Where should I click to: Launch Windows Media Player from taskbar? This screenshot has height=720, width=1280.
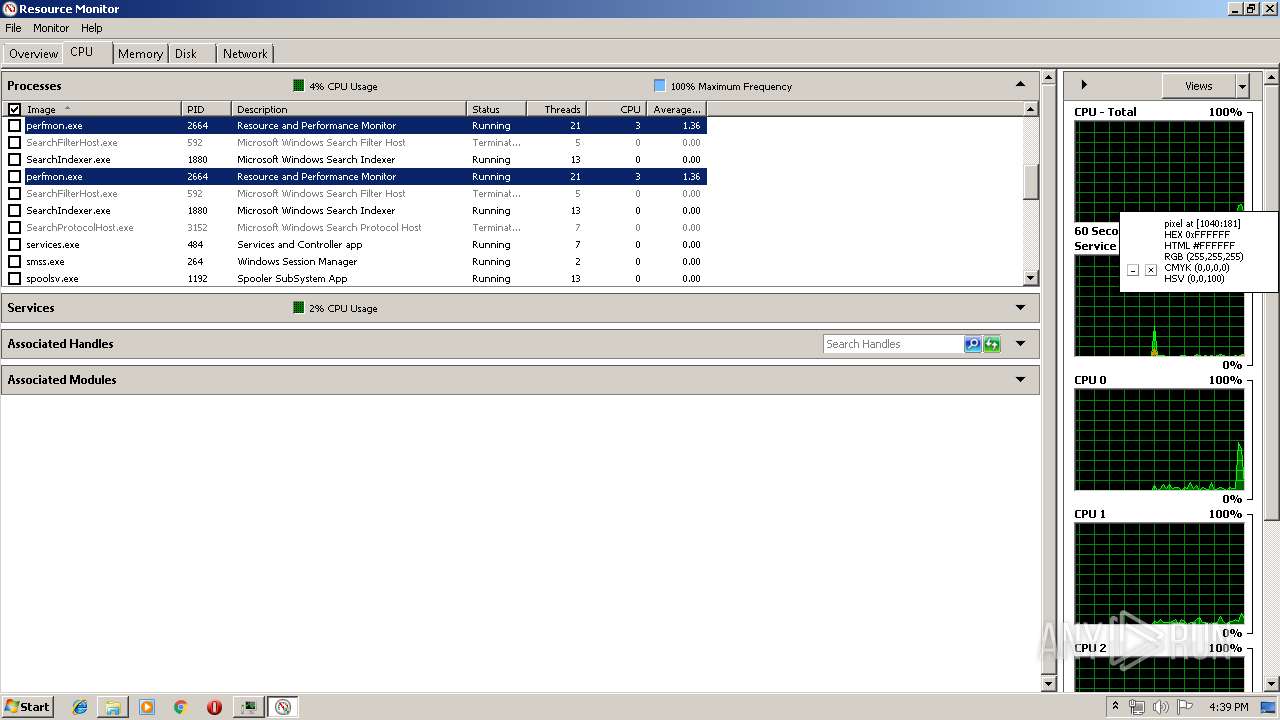pyautogui.click(x=147, y=707)
